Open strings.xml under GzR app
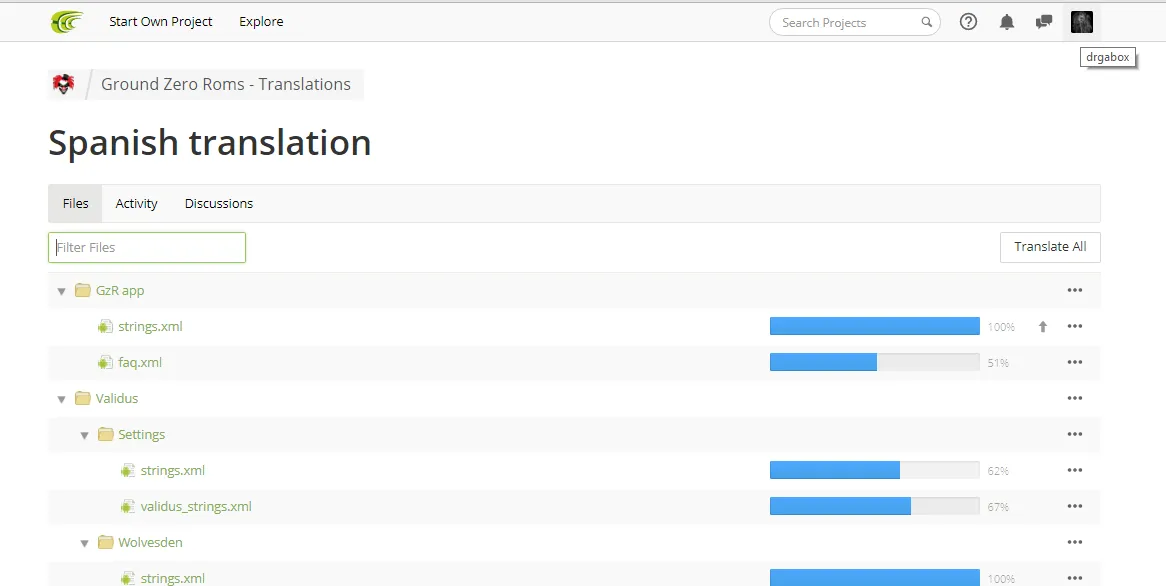 tap(150, 326)
